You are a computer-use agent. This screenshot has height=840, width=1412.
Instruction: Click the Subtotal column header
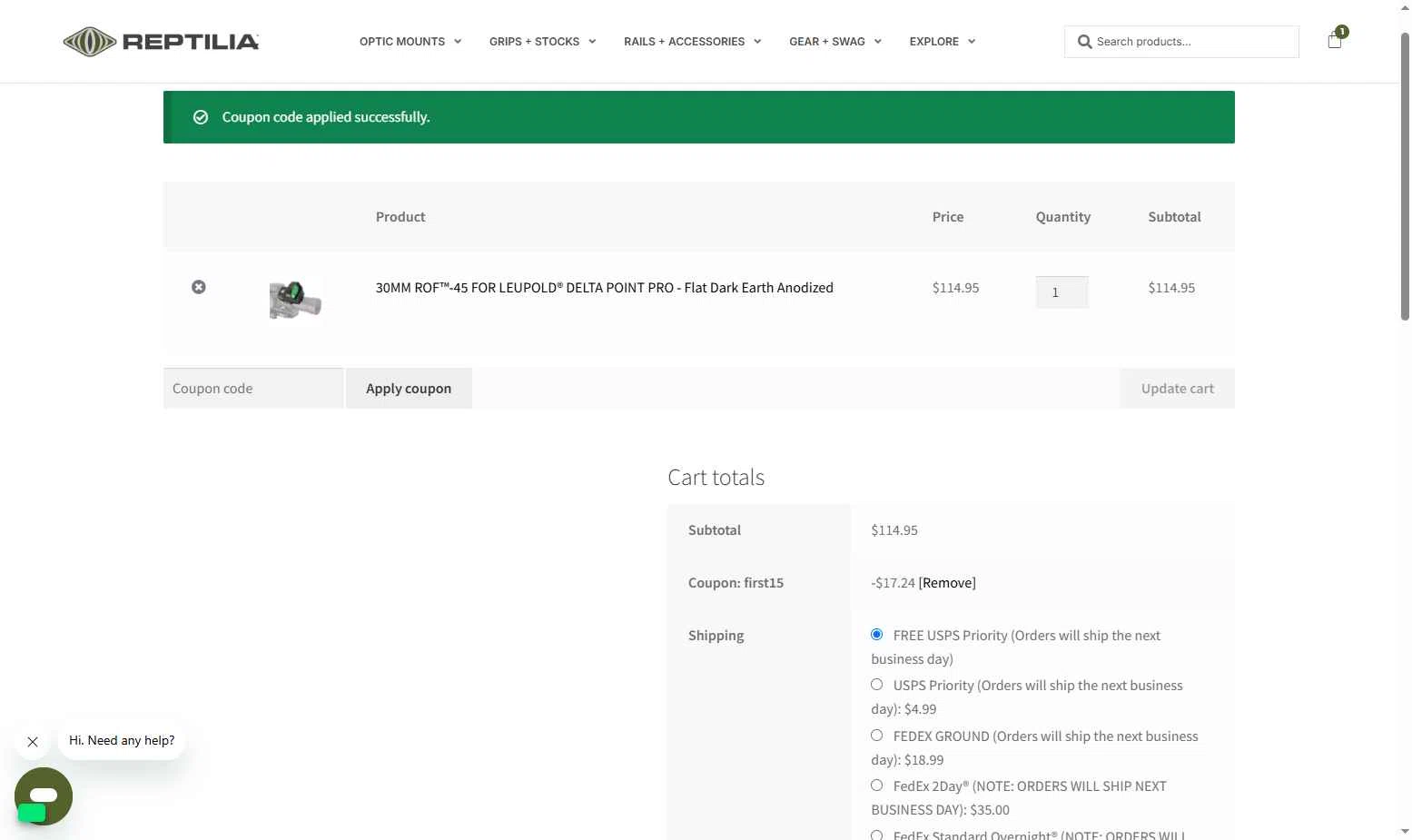[x=1174, y=217]
